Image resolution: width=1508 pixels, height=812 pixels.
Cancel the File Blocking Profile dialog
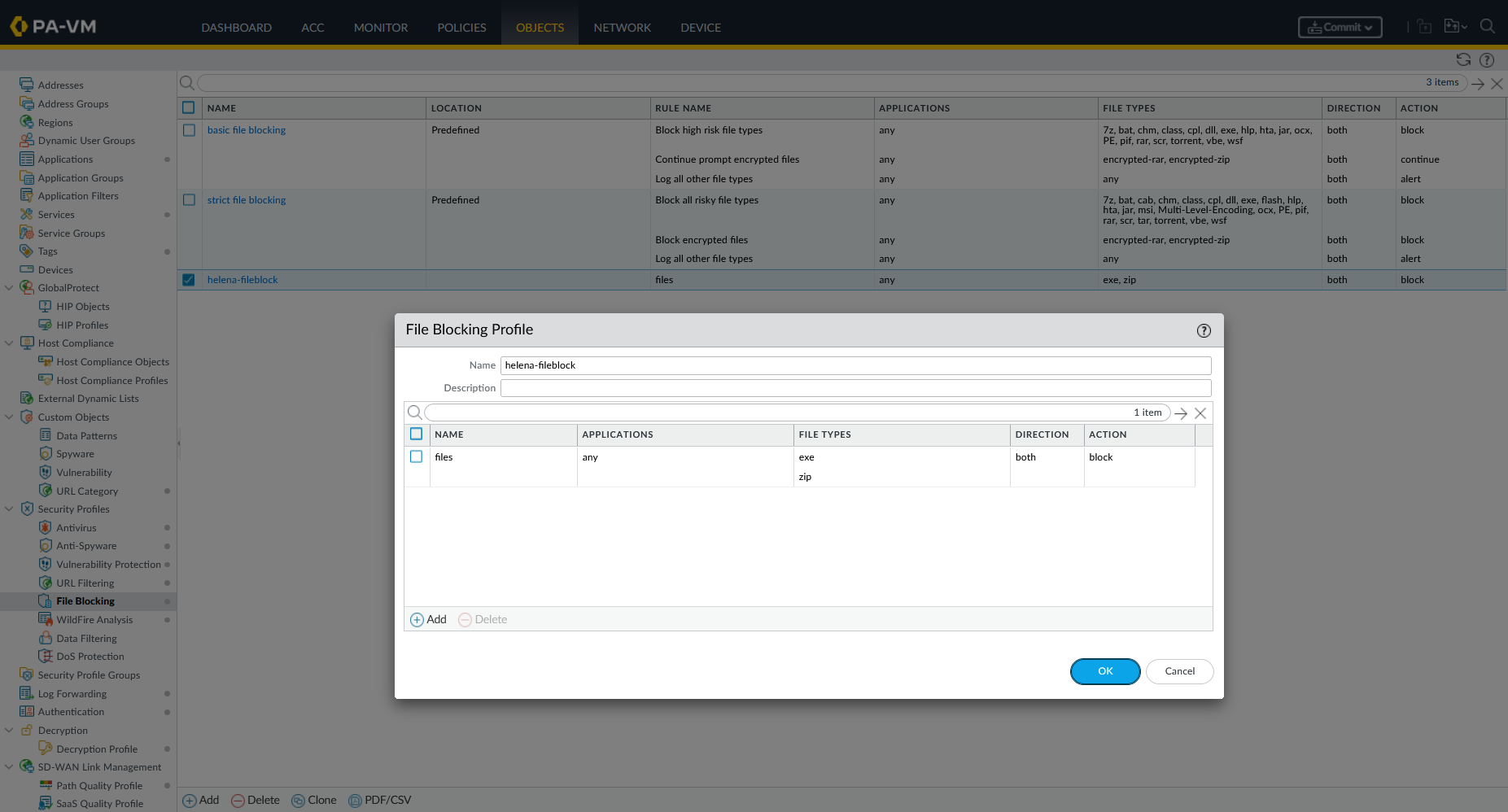pyautogui.click(x=1179, y=671)
